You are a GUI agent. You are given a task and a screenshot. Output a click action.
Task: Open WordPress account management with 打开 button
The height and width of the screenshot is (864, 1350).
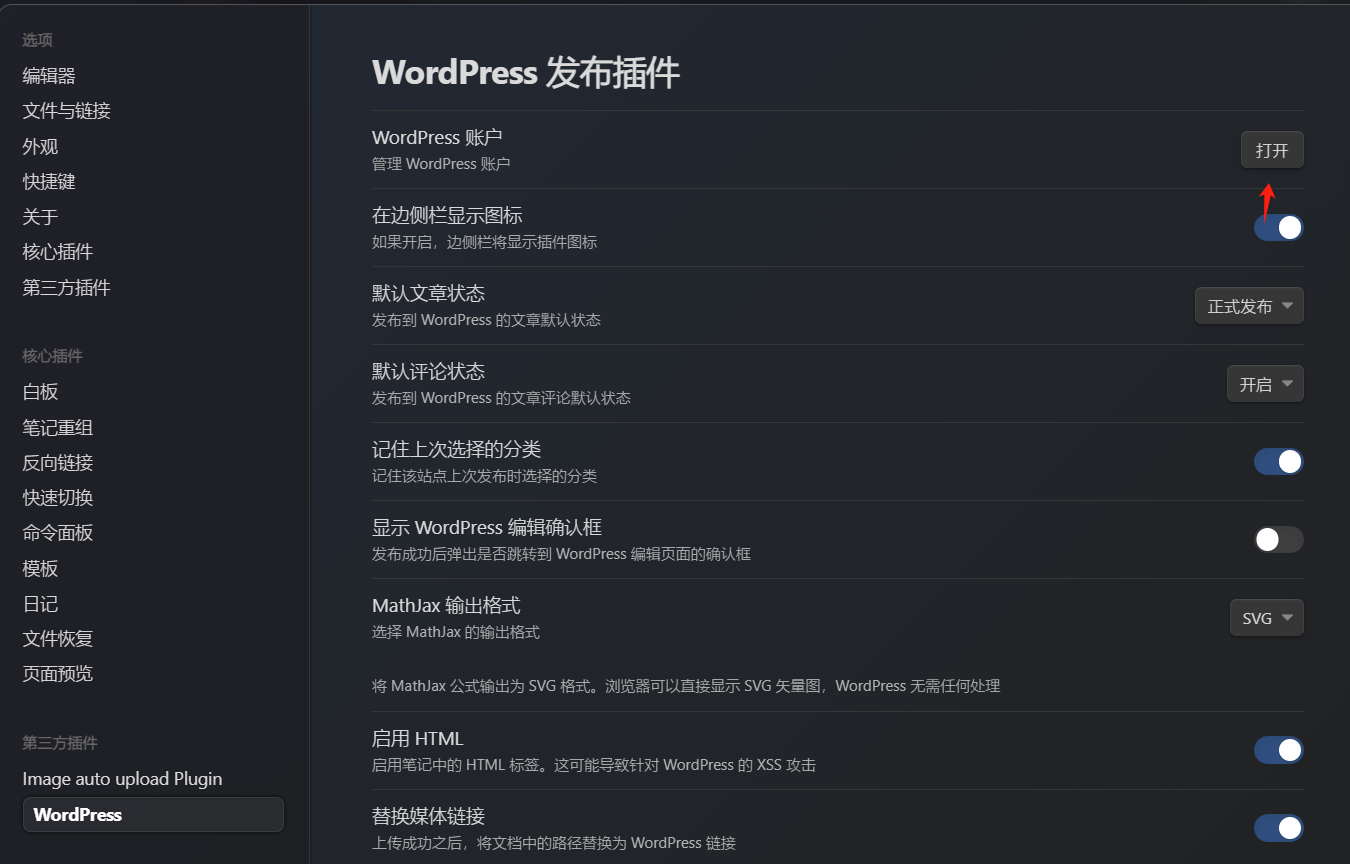click(1272, 149)
